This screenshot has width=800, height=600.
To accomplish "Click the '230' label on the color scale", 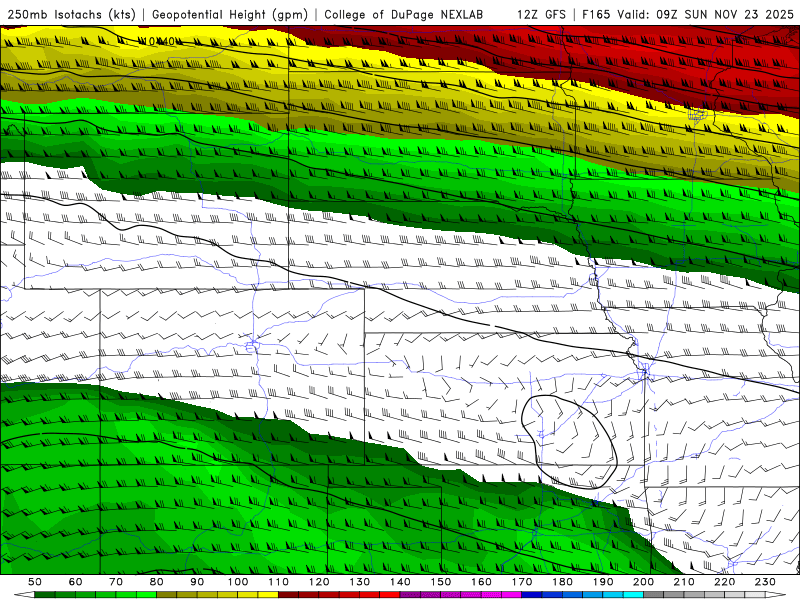I will pyautogui.click(x=765, y=582).
